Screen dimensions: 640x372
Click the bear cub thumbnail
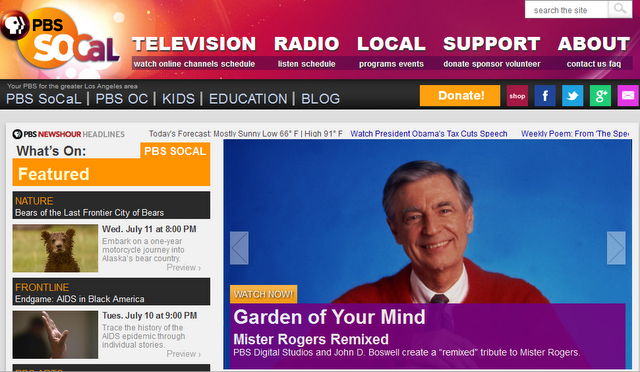click(x=55, y=248)
